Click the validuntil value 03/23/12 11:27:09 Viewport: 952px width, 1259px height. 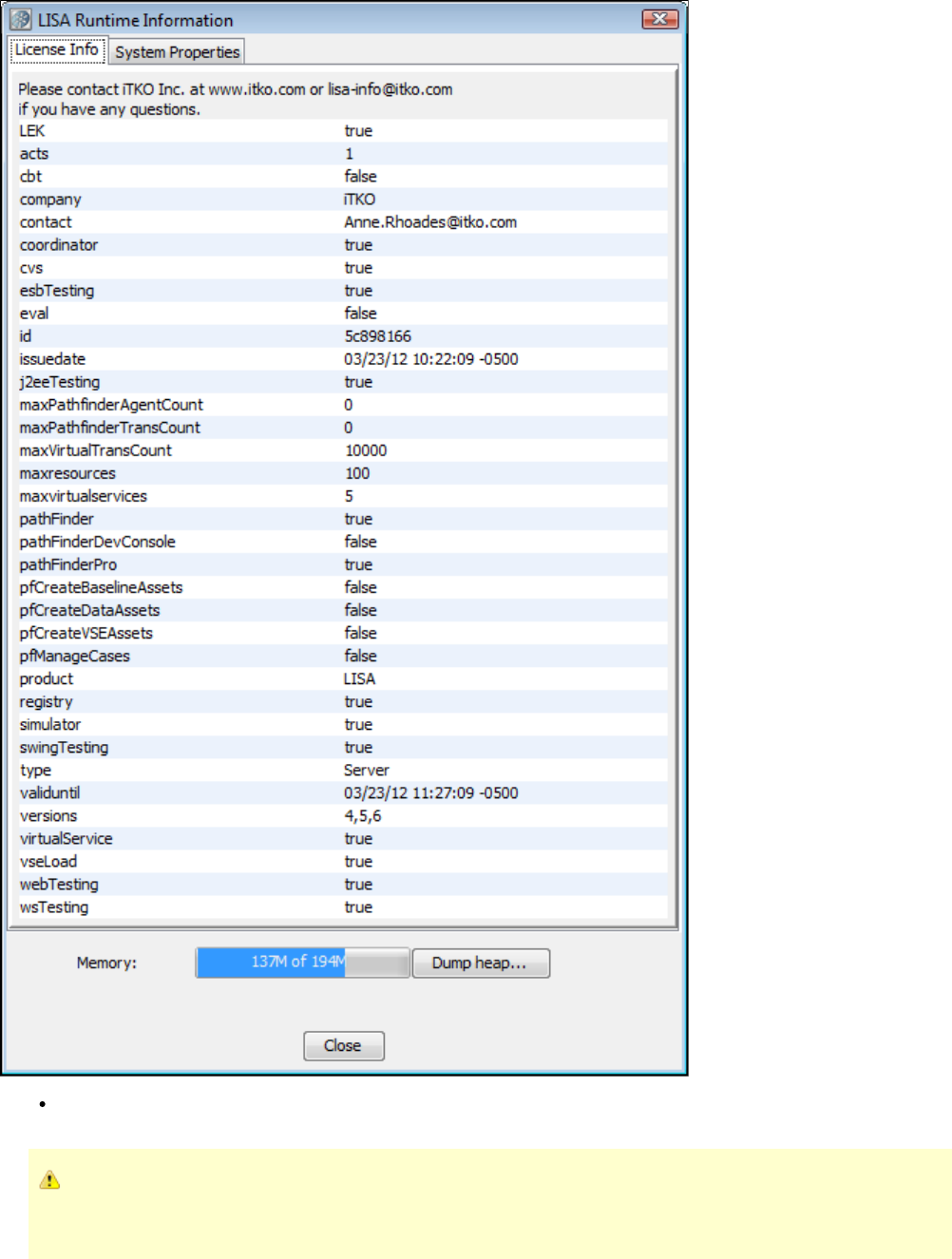pyautogui.click(x=430, y=792)
